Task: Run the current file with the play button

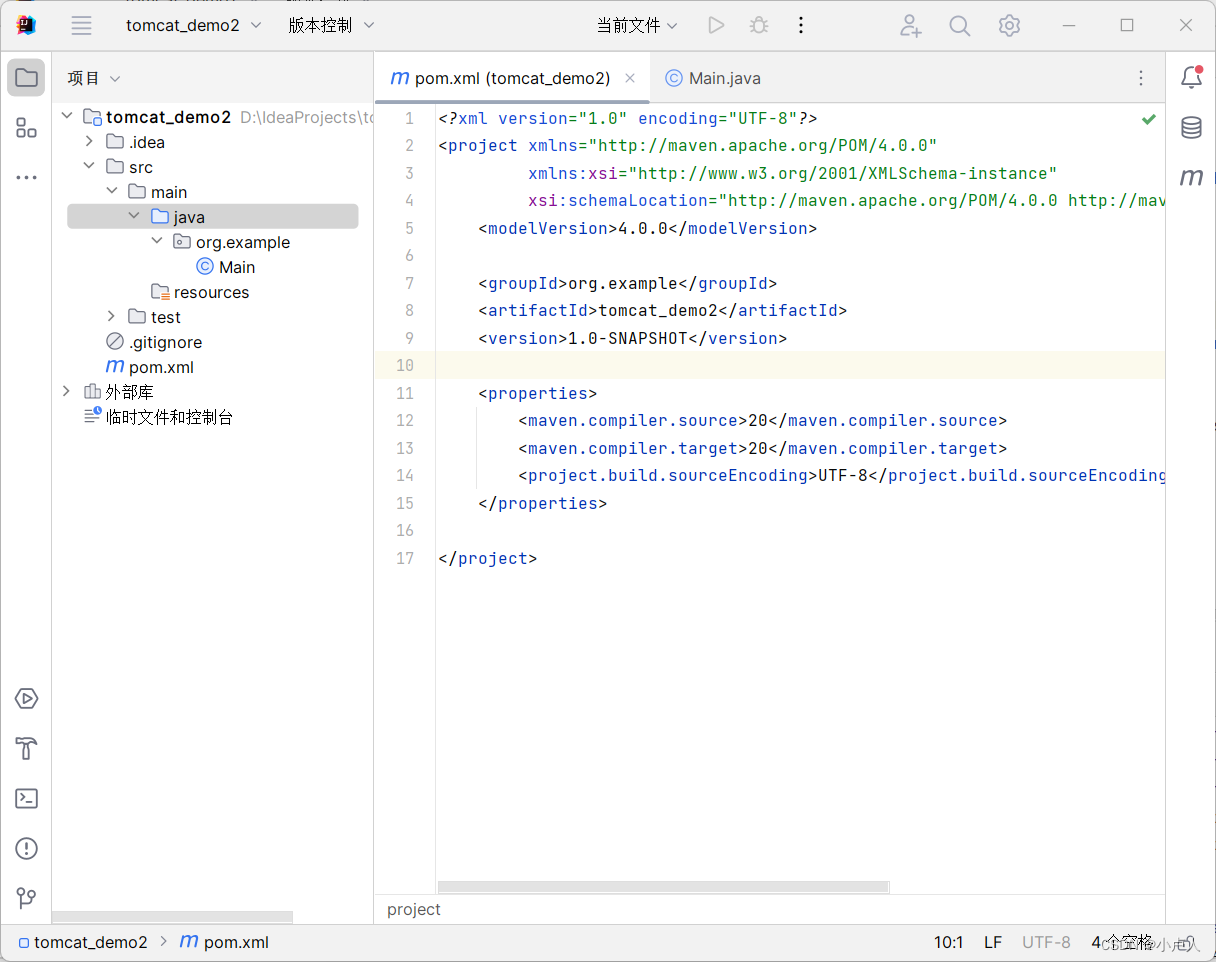Action: (x=716, y=25)
